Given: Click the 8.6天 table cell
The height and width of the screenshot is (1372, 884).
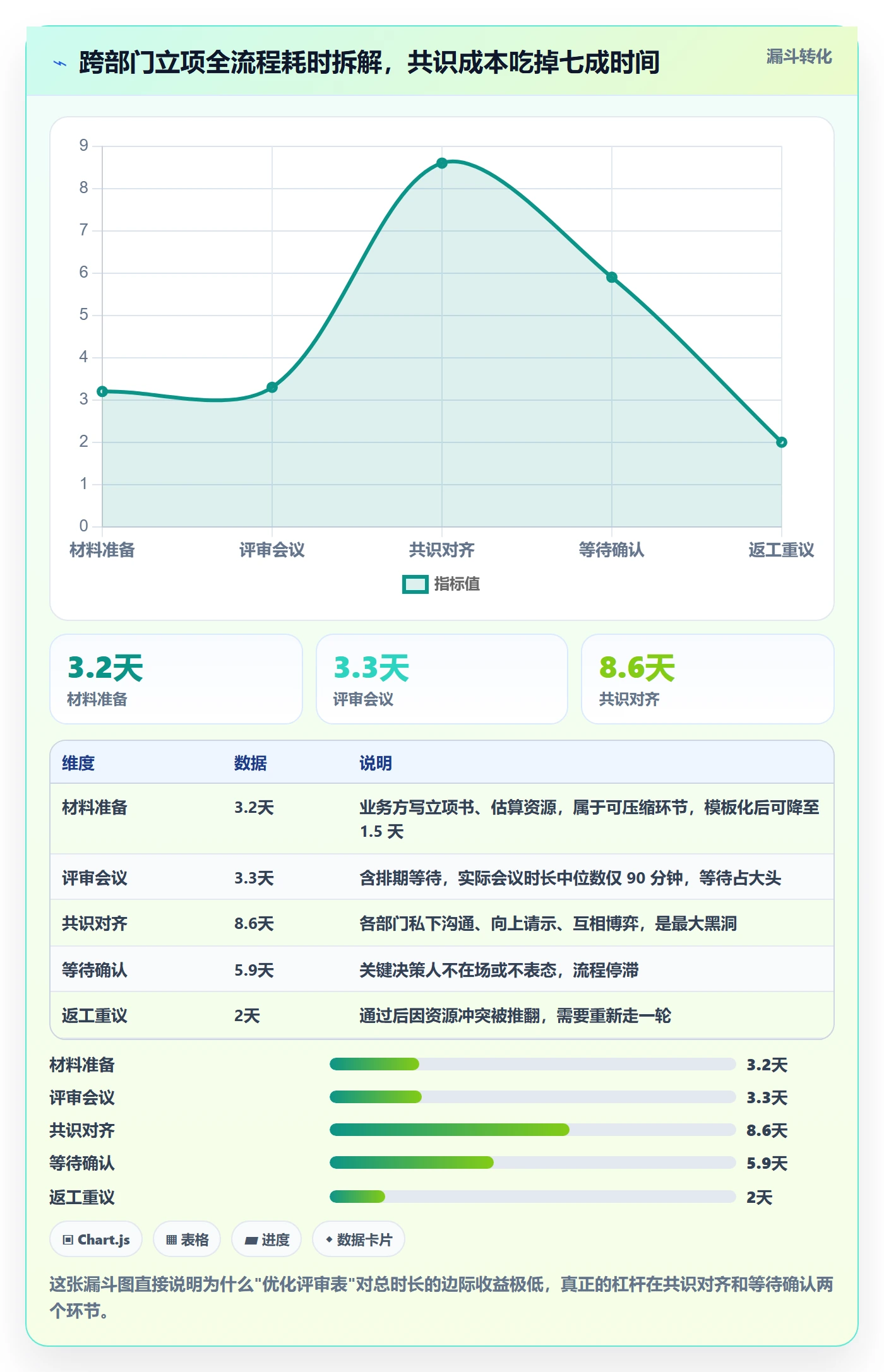Looking at the screenshot, I should coord(254,924).
